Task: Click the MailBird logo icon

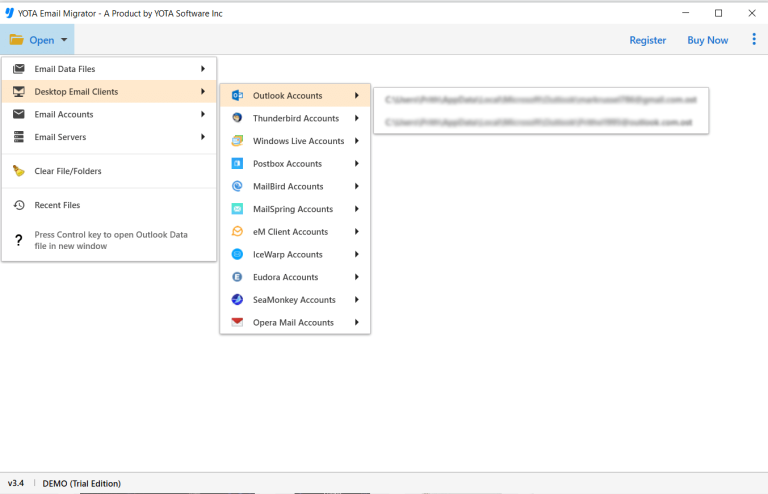Action: [237, 186]
